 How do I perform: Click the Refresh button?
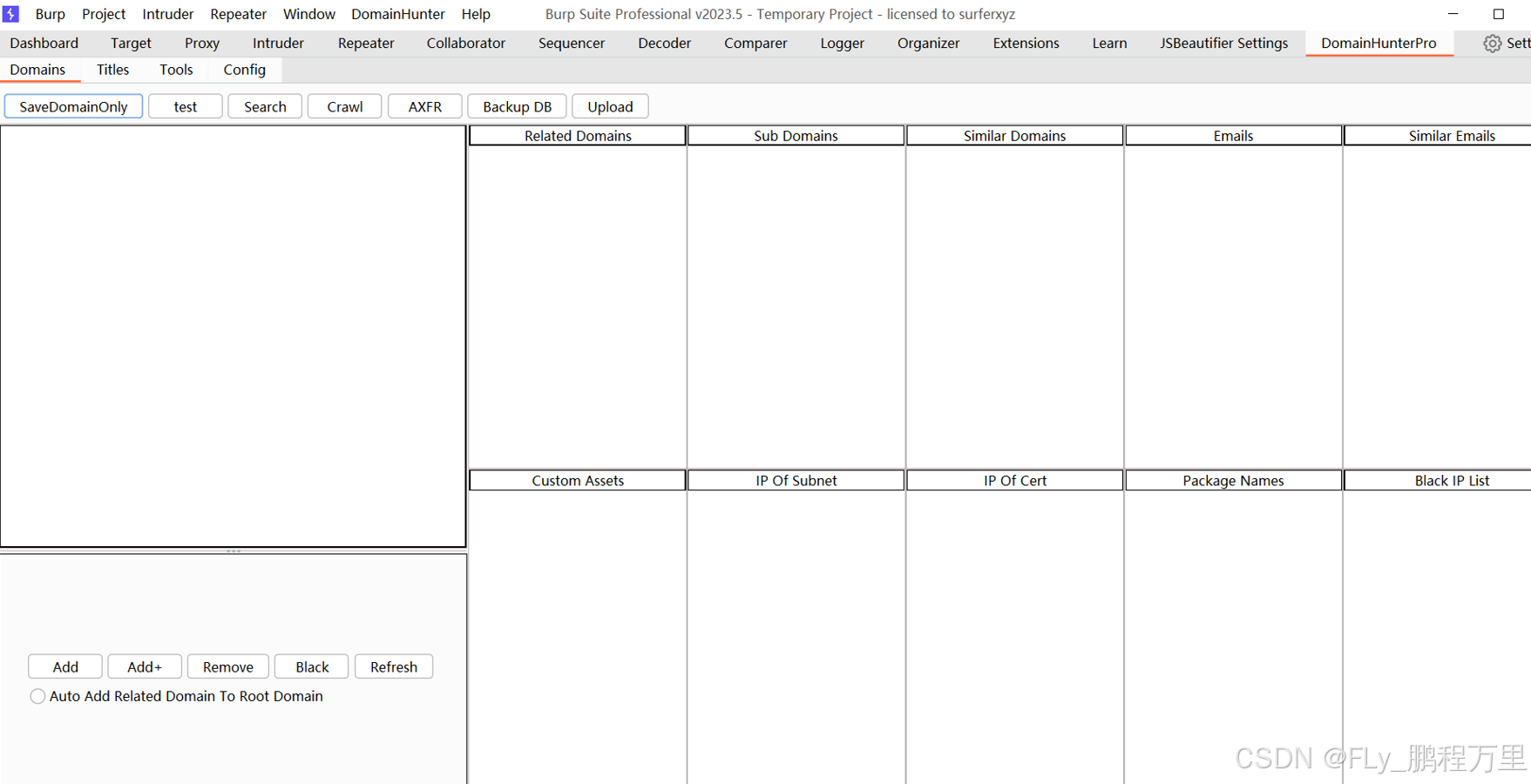[394, 666]
